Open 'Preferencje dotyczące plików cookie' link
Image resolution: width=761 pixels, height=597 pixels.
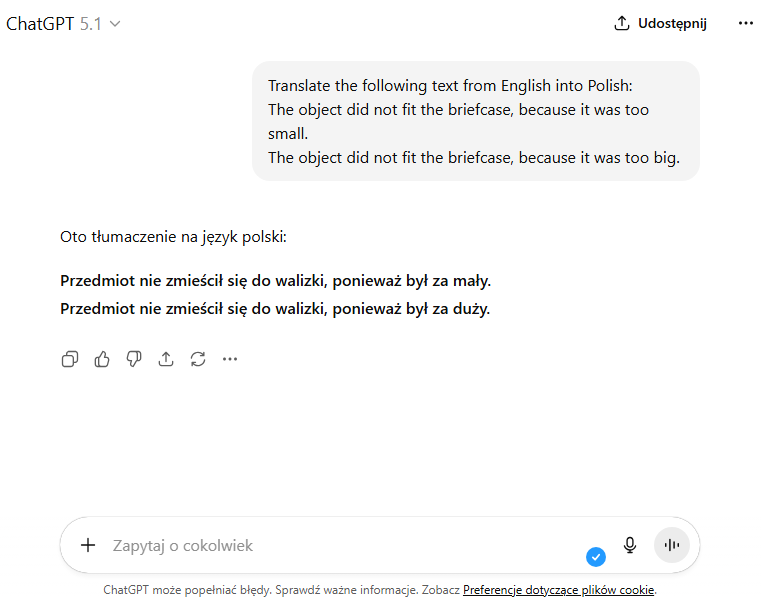point(558,590)
